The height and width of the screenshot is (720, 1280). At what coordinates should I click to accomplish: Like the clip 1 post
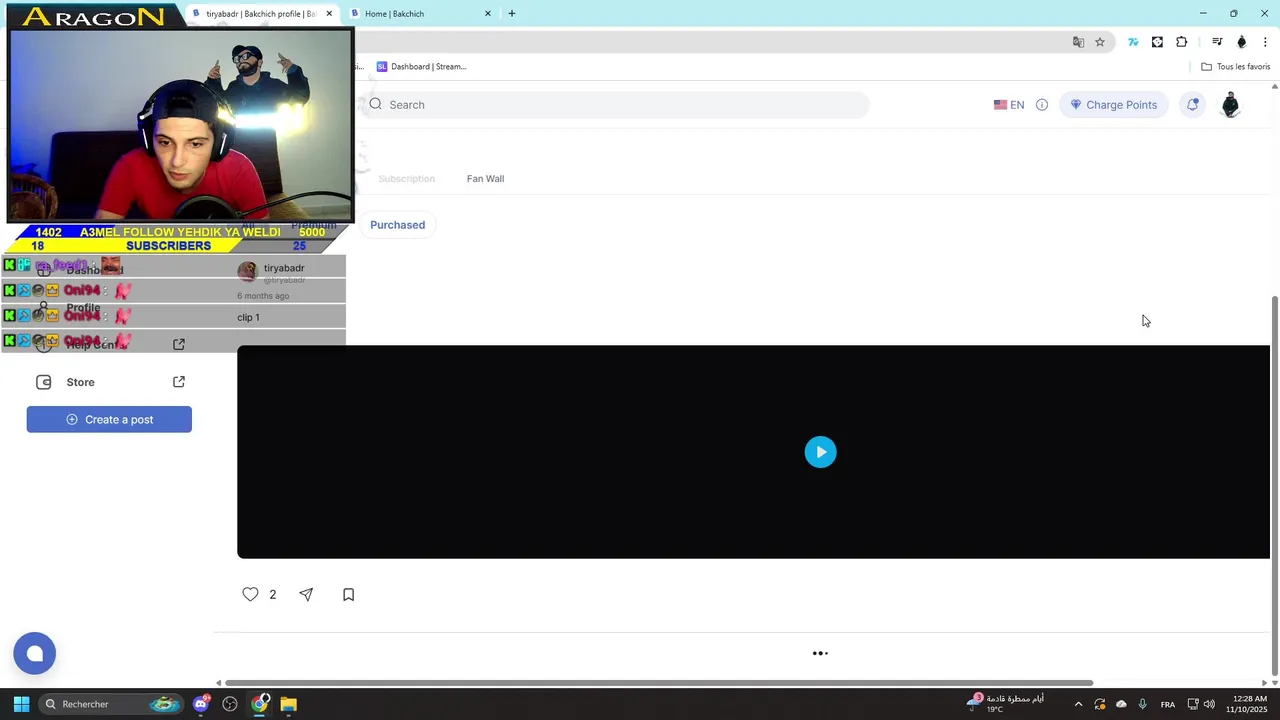[250, 594]
